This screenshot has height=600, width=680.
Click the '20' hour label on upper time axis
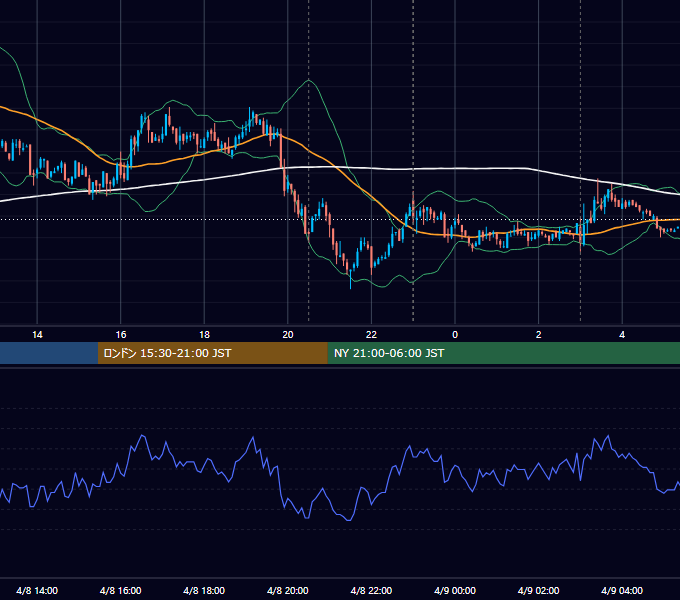click(288, 335)
